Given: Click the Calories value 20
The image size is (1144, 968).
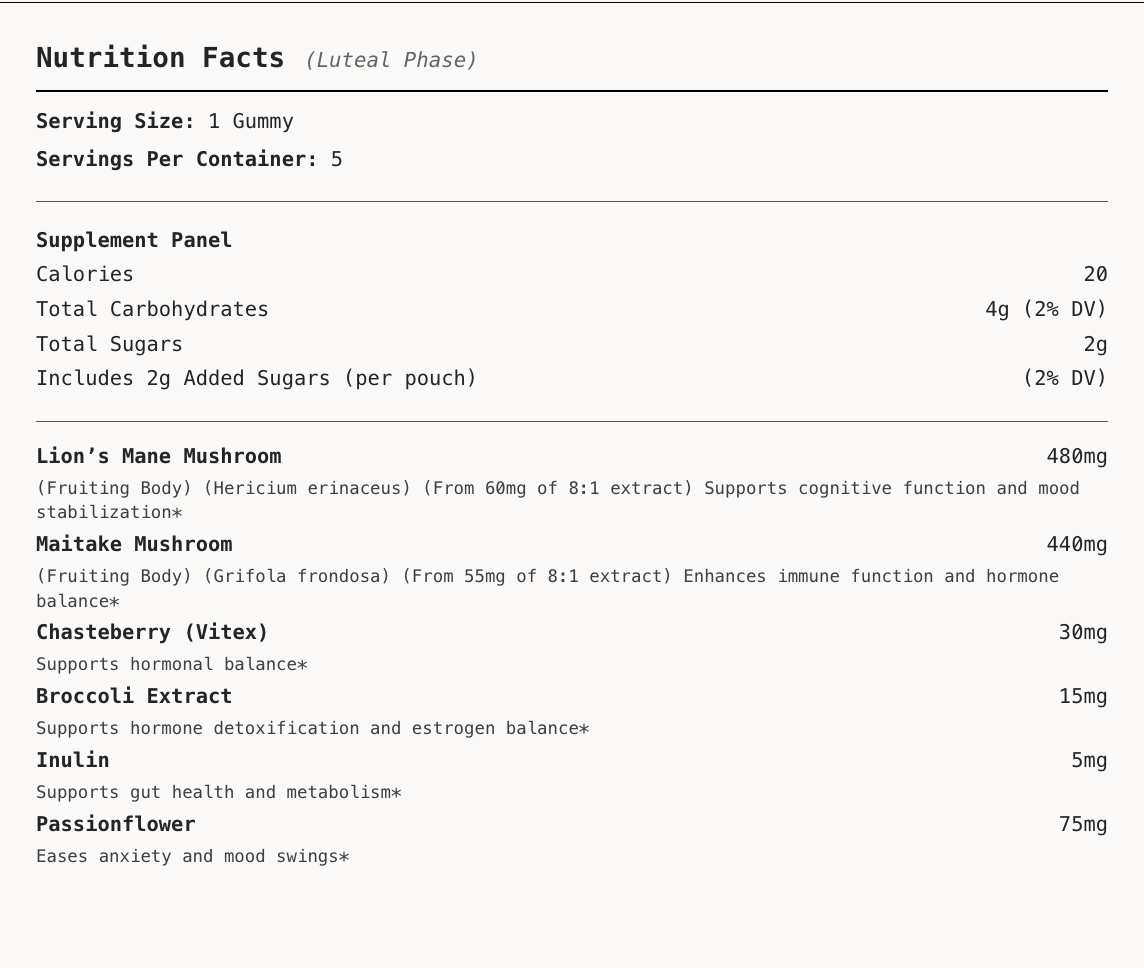Looking at the screenshot, I should pos(1095,274).
